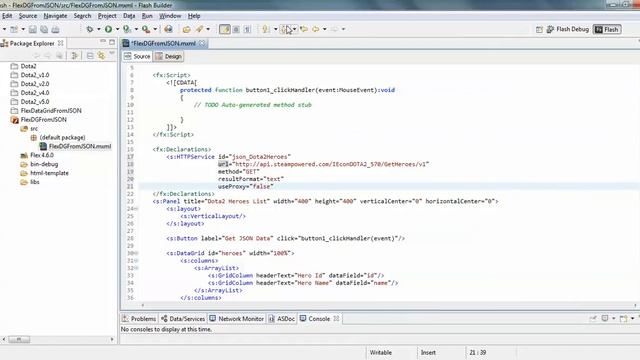640x360 pixels.
Task: Click the Next Annotation toolbar icon
Action: pyautogui.click(x=266, y=29)
